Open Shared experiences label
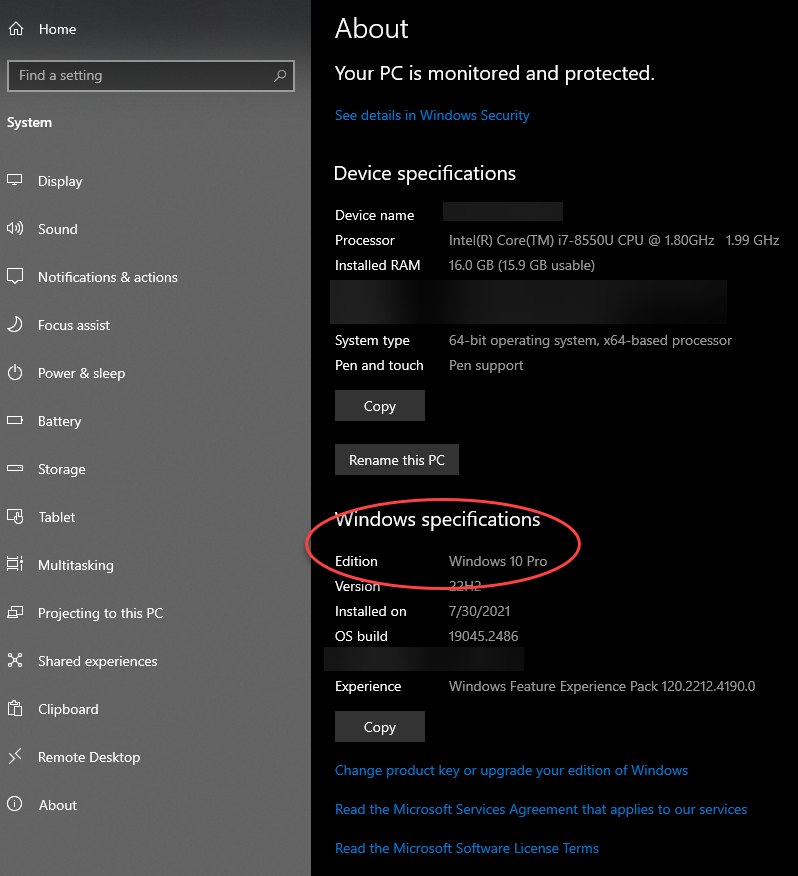Viewport: 798px width, 876px height. pos(98,661)
